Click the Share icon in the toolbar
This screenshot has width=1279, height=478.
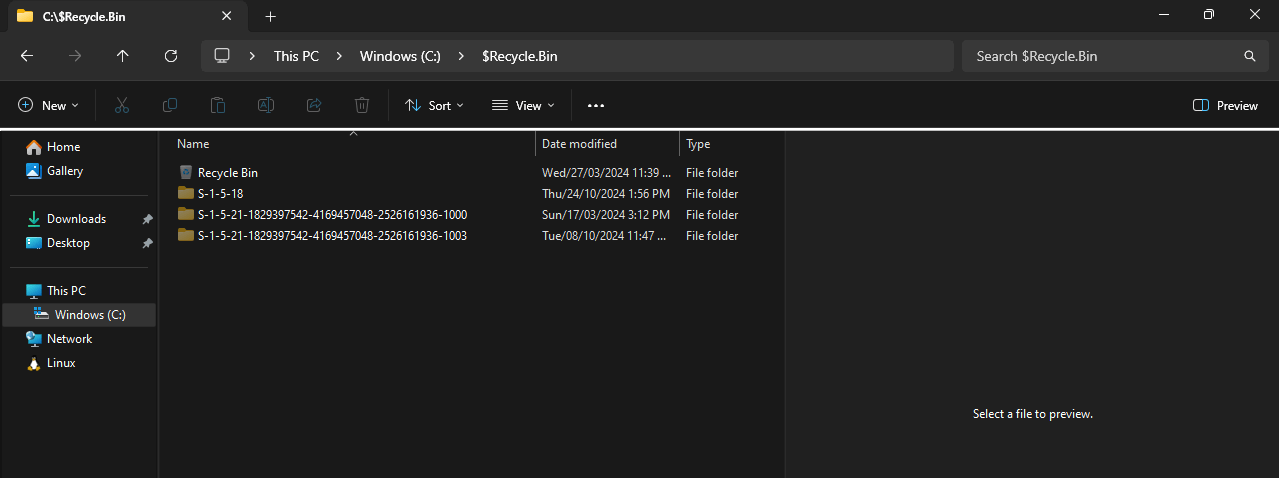[314, 105]
